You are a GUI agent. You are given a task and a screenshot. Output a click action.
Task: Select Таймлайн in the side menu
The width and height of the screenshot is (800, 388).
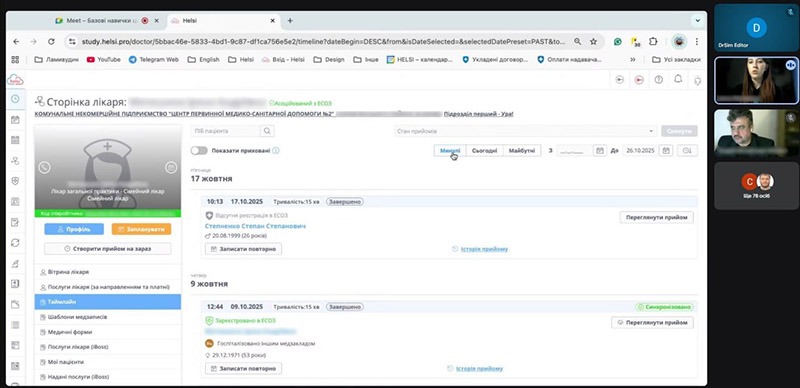click(108, 302)
